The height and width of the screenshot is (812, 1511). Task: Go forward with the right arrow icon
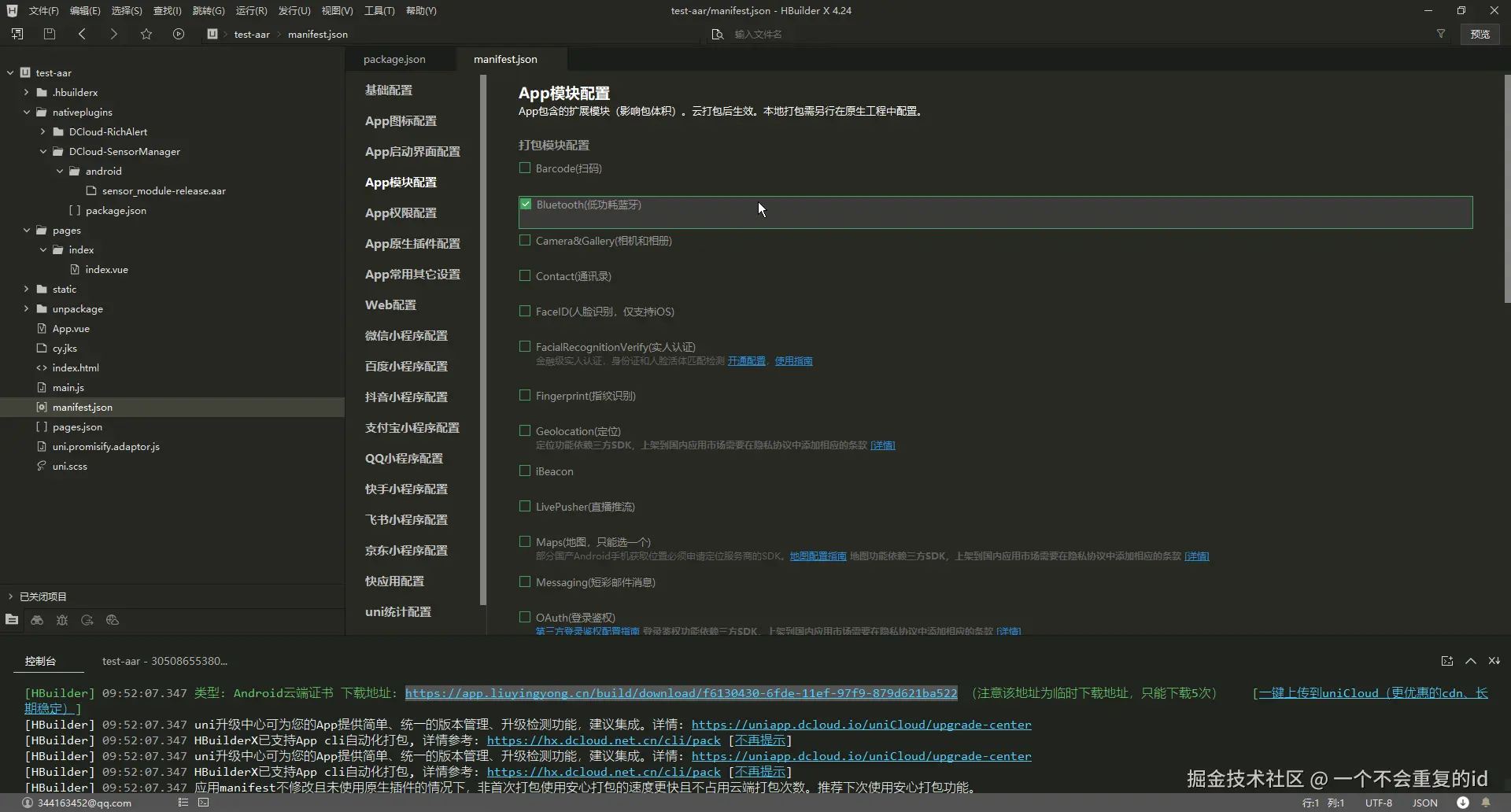[x=113, y=34]
